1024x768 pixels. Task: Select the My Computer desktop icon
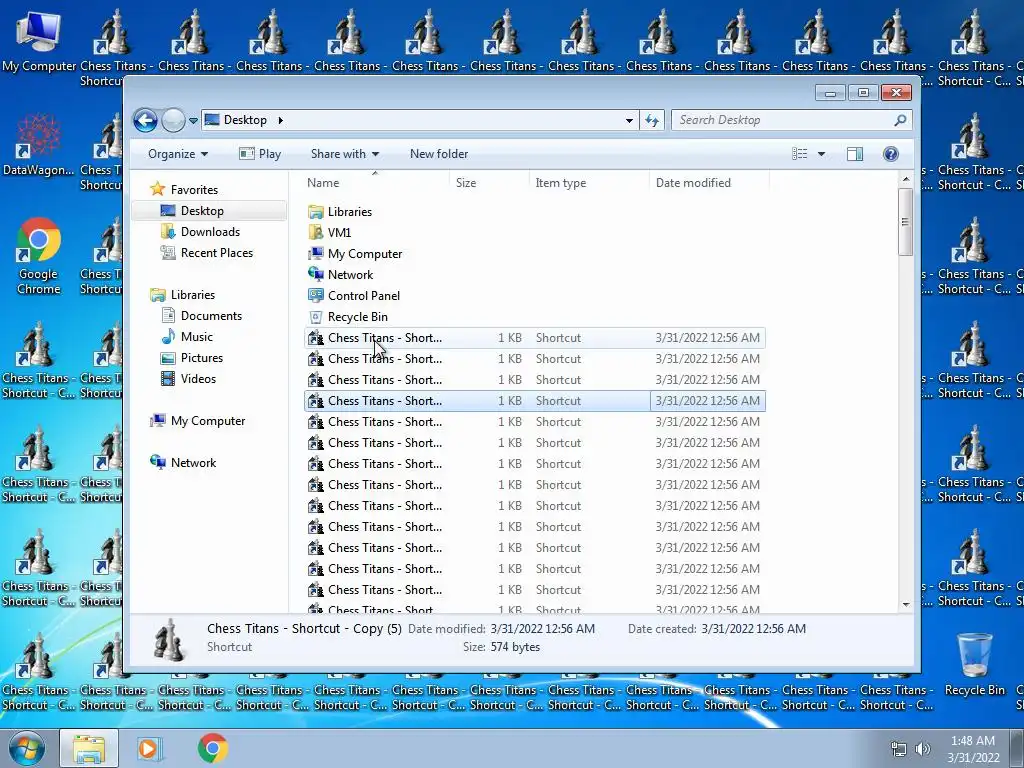[39, 40]
